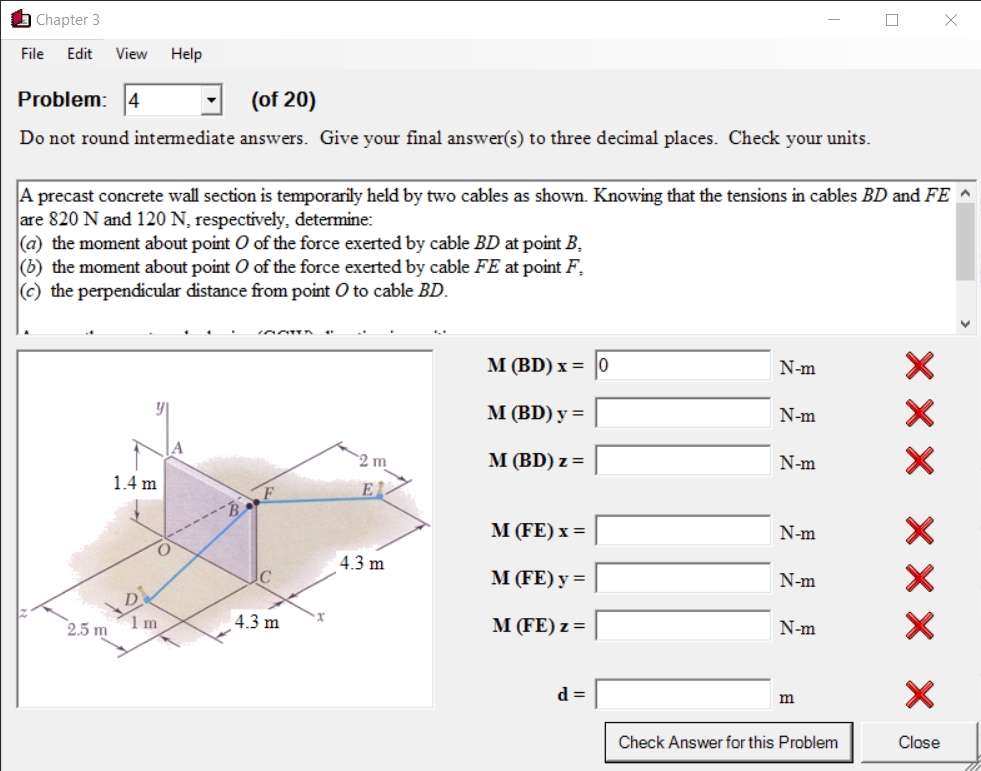981x771 pixels.
Task: Click the "d =" label
Action: 571,695
